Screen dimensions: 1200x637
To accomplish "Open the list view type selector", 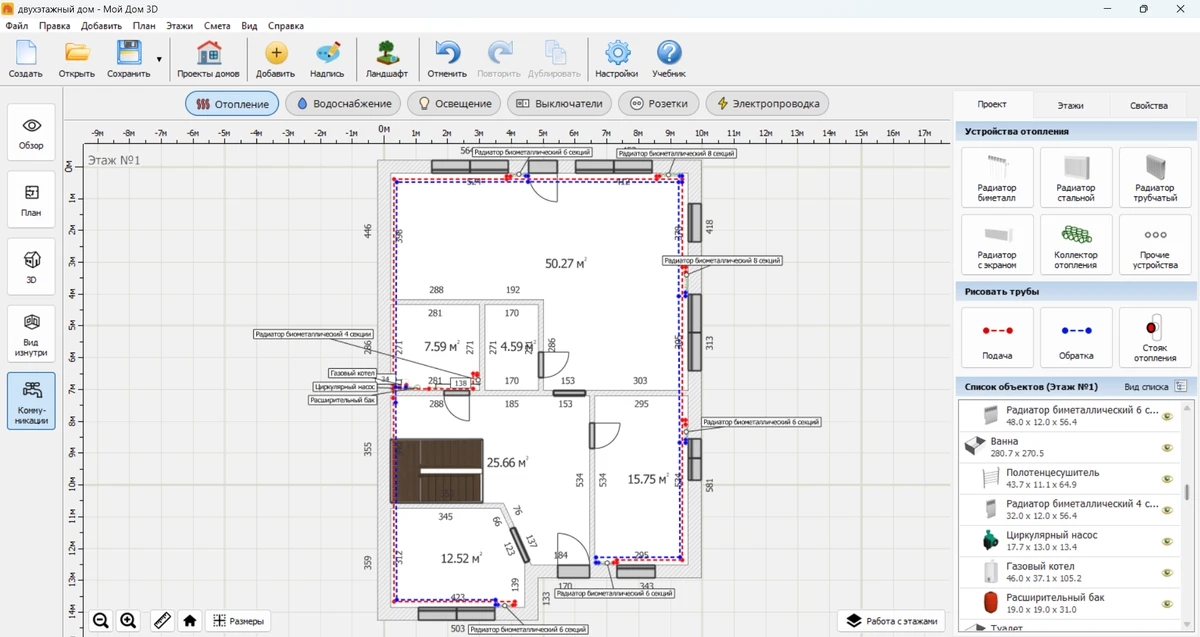I will click(1180, 387).
